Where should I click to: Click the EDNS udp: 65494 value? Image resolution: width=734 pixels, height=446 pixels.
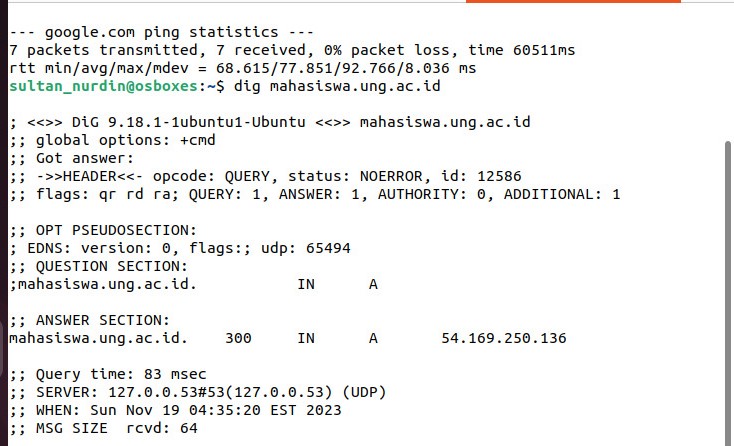point(306,248)
